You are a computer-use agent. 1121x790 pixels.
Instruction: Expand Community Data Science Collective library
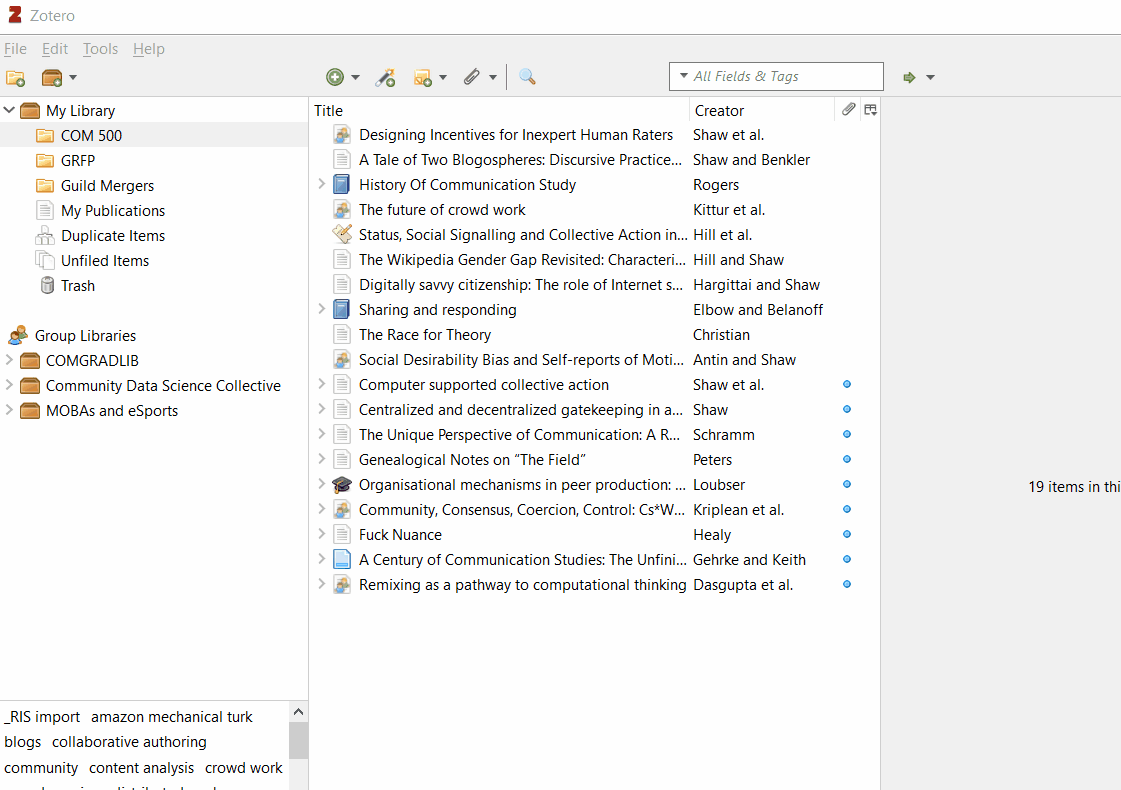[9, 385]
